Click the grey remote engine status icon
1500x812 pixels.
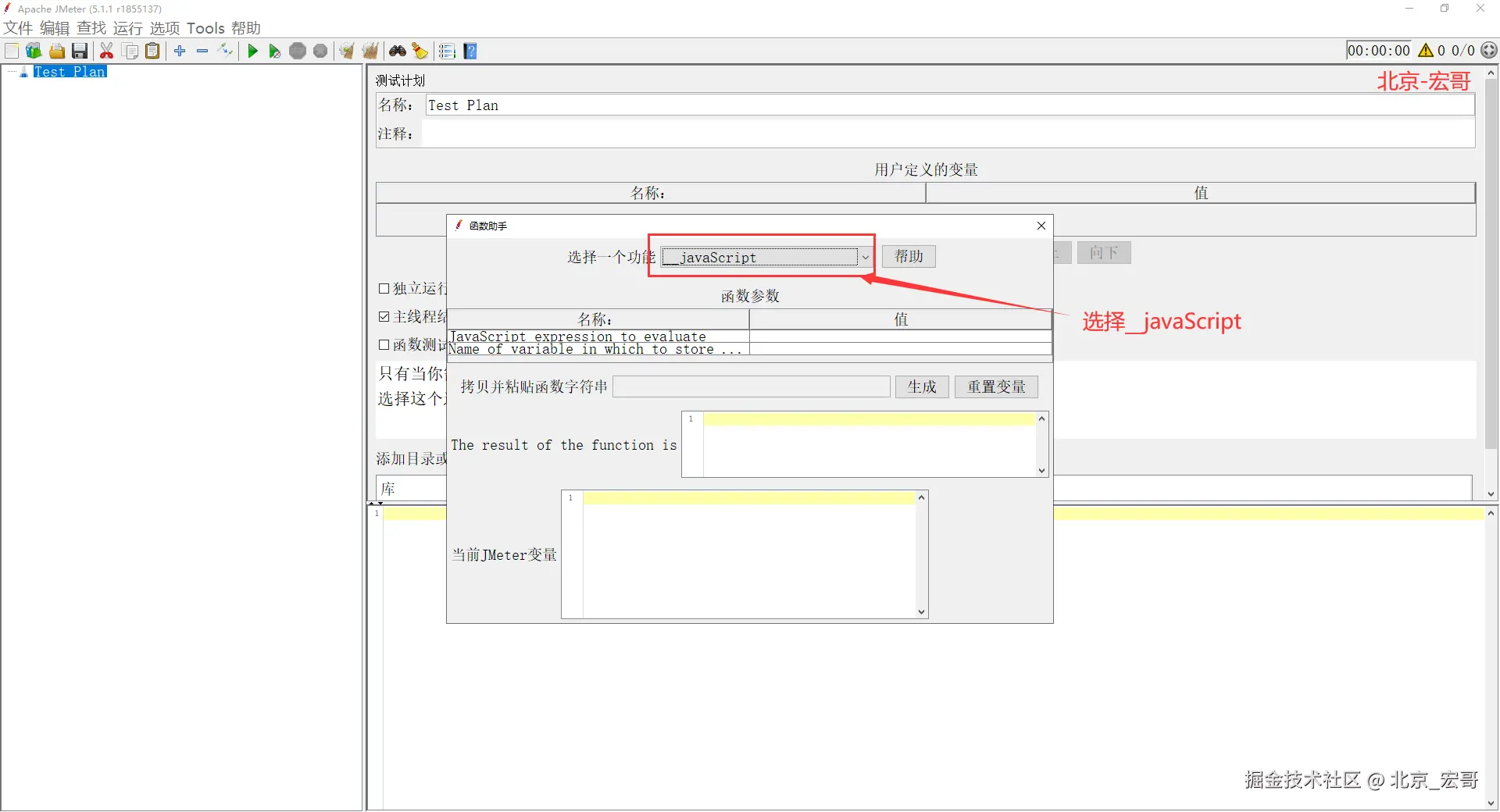(x=1490, y=50)
